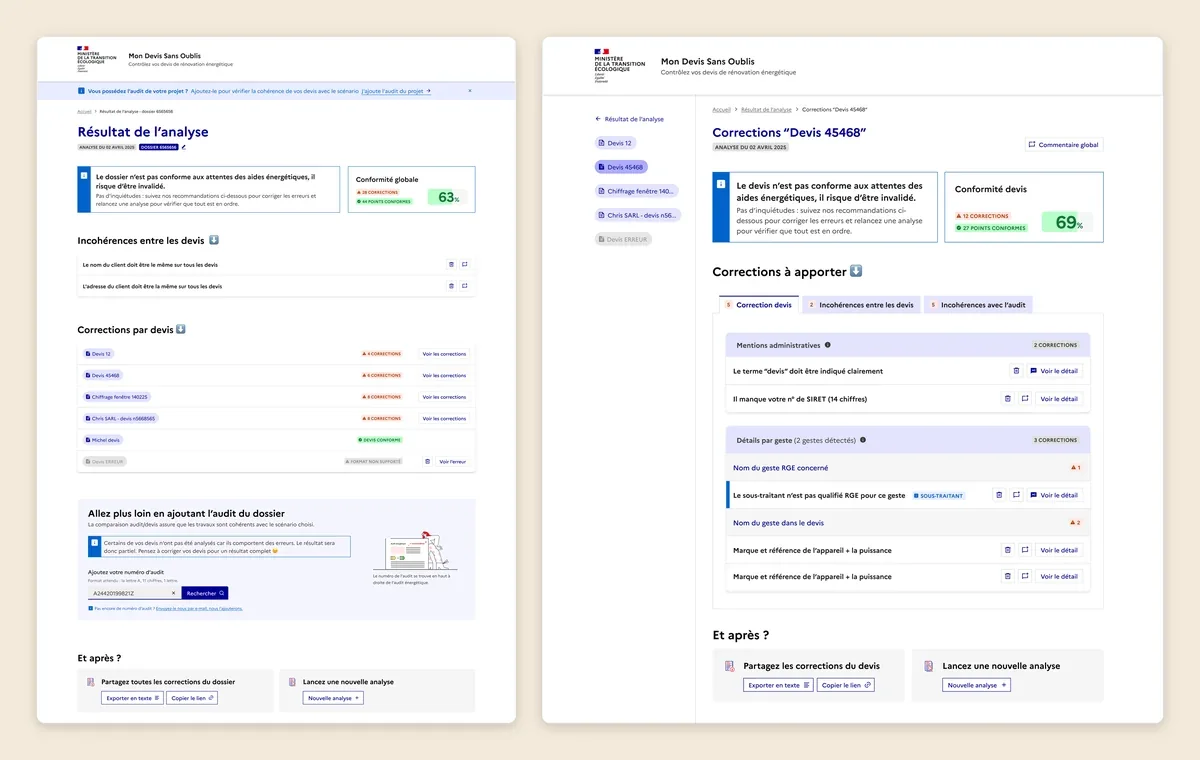Open comment icon for 'L'adresse du client' row

(464, 286)
